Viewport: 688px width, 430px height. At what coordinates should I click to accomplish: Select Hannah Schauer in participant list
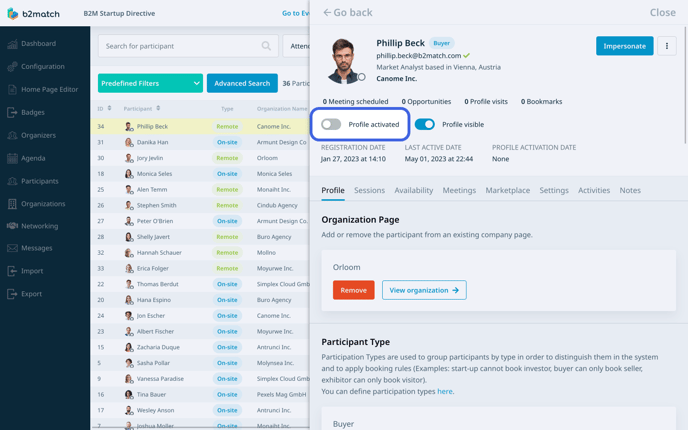click(x=159, y=253)
